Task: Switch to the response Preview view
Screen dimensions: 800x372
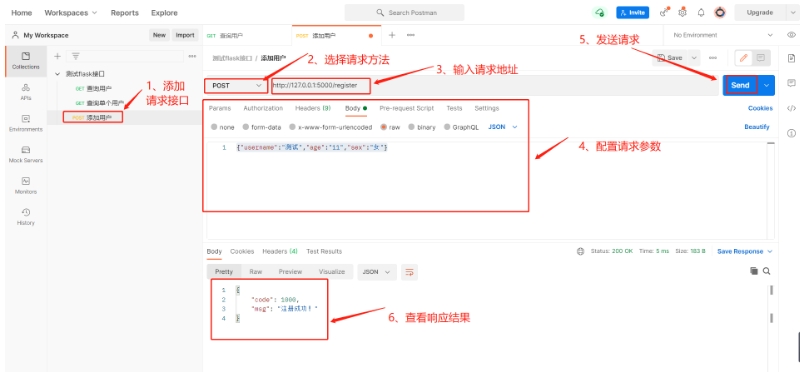Action: tap(290, 272)
